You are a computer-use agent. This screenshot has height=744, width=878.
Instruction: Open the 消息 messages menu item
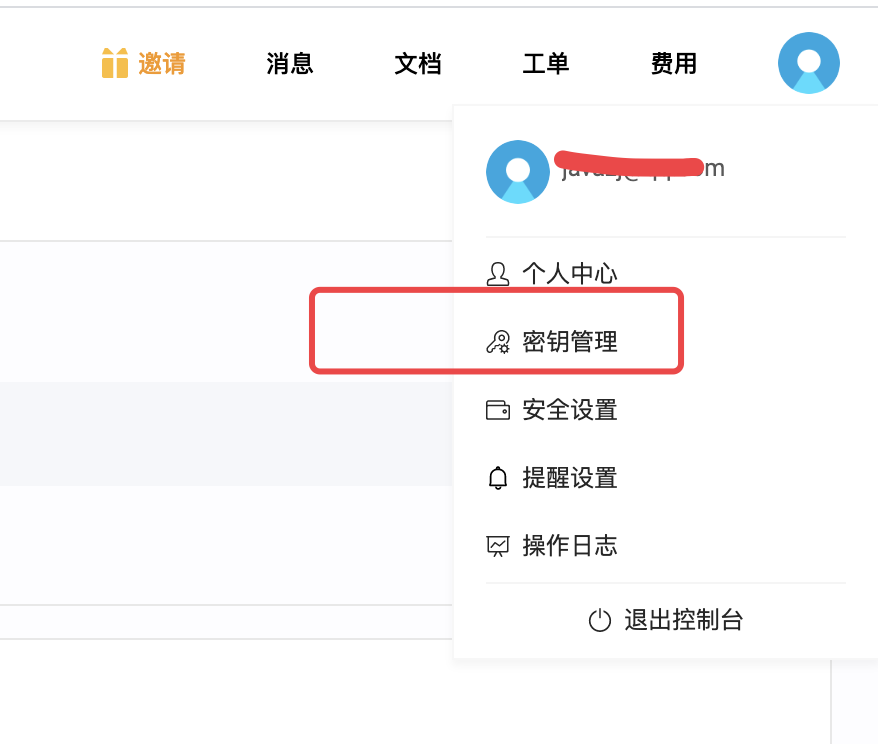point(290,64)
